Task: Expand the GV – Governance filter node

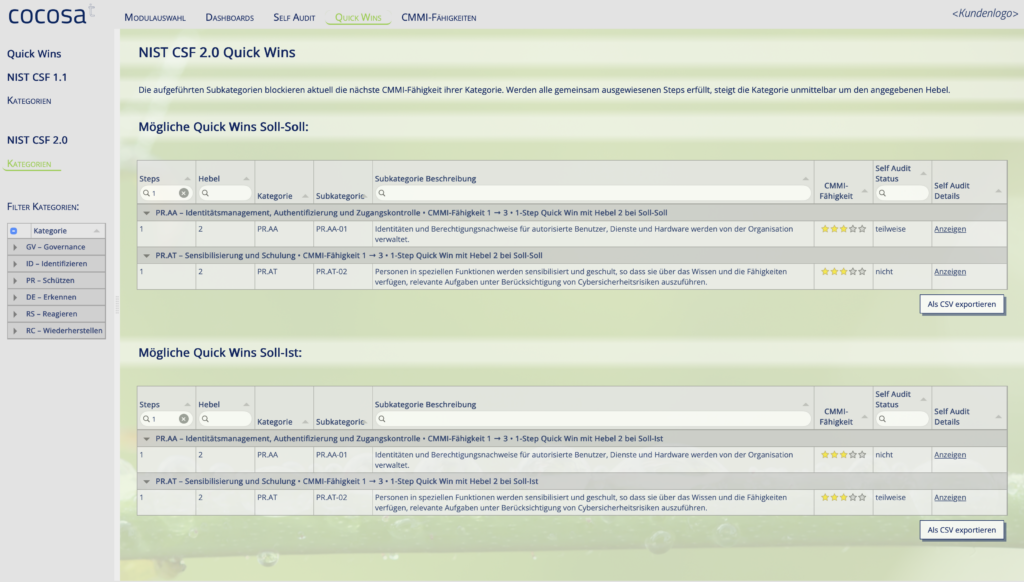Action: [15, 247]
